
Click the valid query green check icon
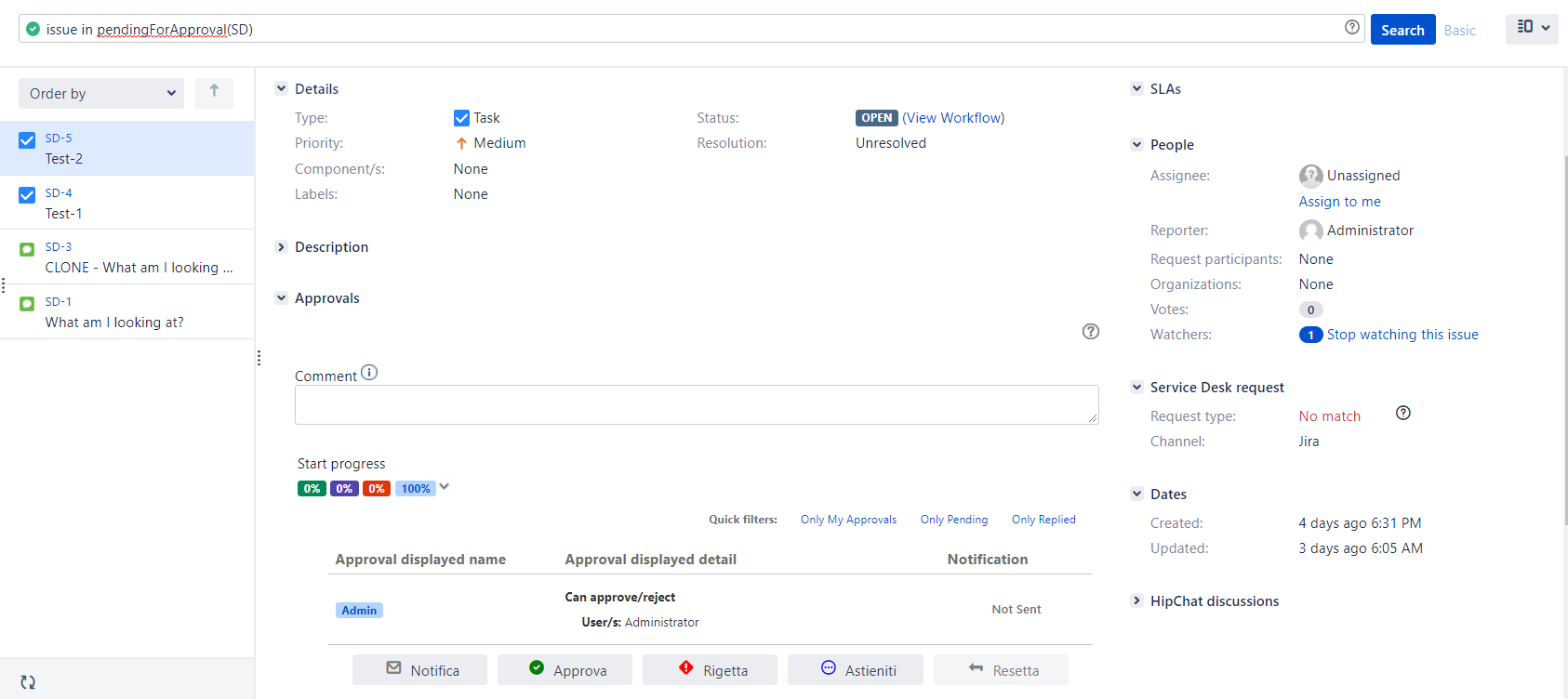33,29
